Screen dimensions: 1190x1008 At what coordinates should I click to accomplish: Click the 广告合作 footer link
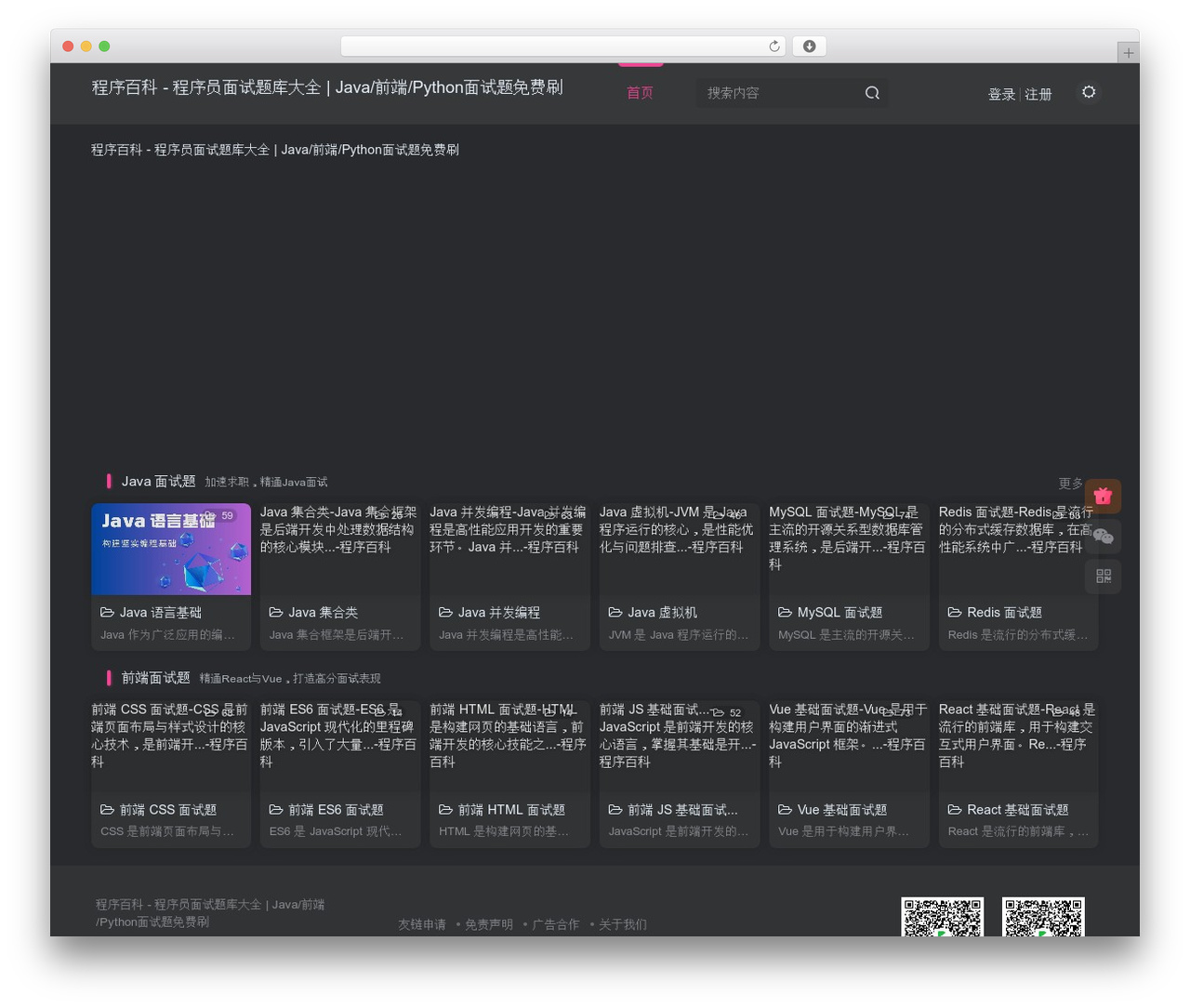[x=556, y=924]
